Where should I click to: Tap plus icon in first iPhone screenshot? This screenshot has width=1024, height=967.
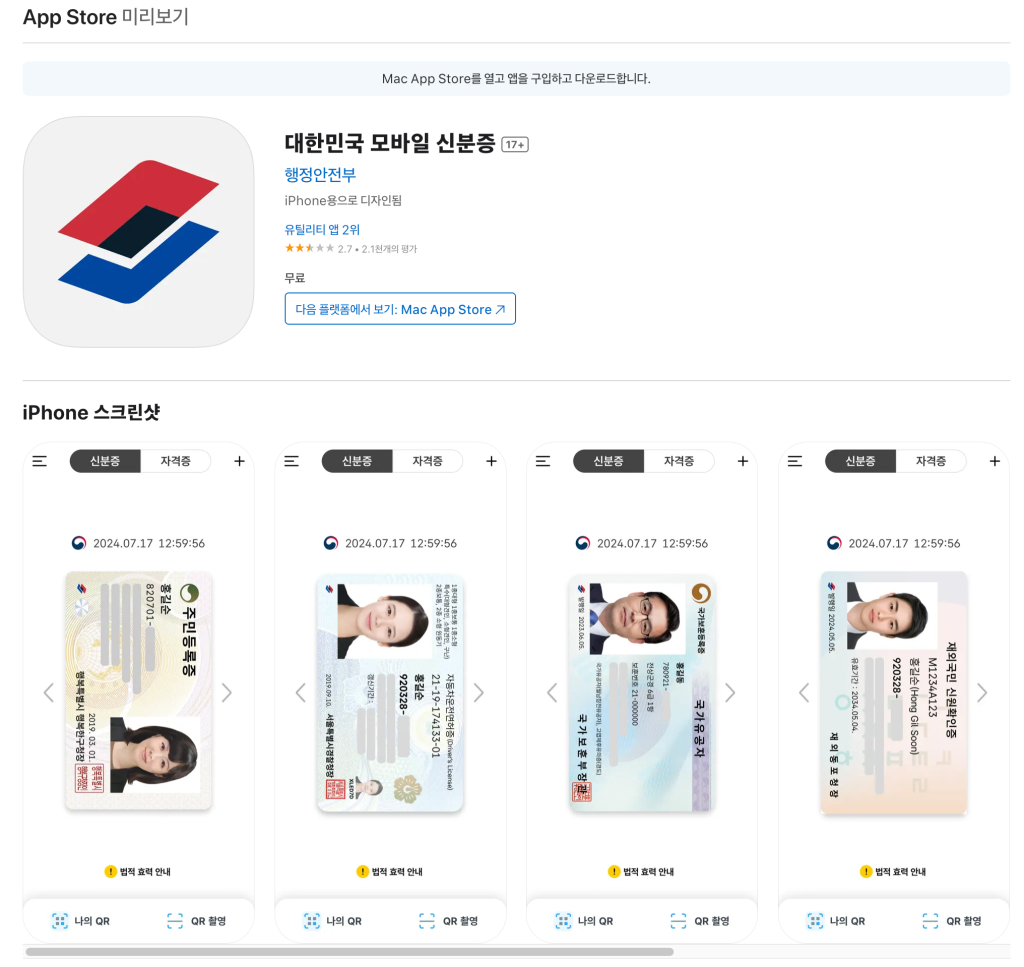click(x=240, y=462)
